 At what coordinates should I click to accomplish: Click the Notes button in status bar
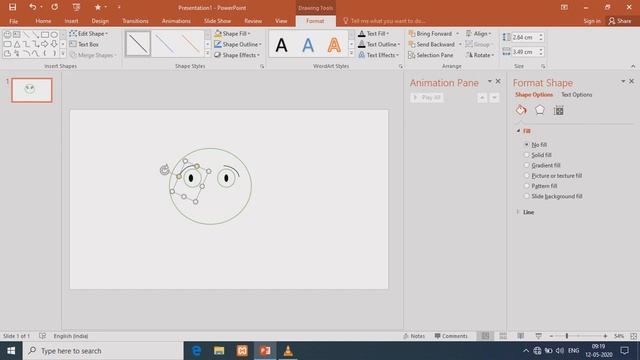tap(414, 336)
